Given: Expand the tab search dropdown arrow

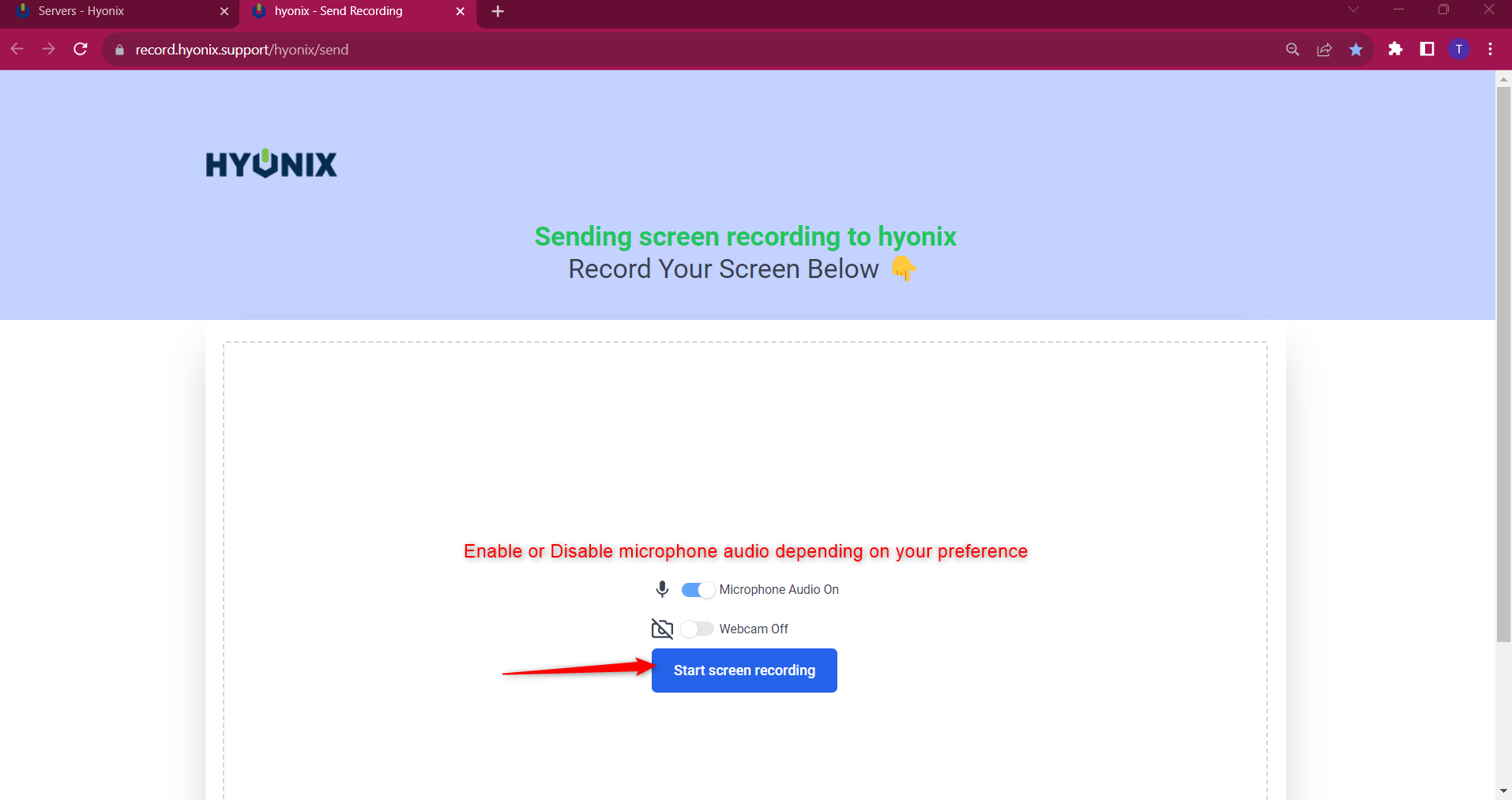Looking at the screenshot, I should 1353,10.
